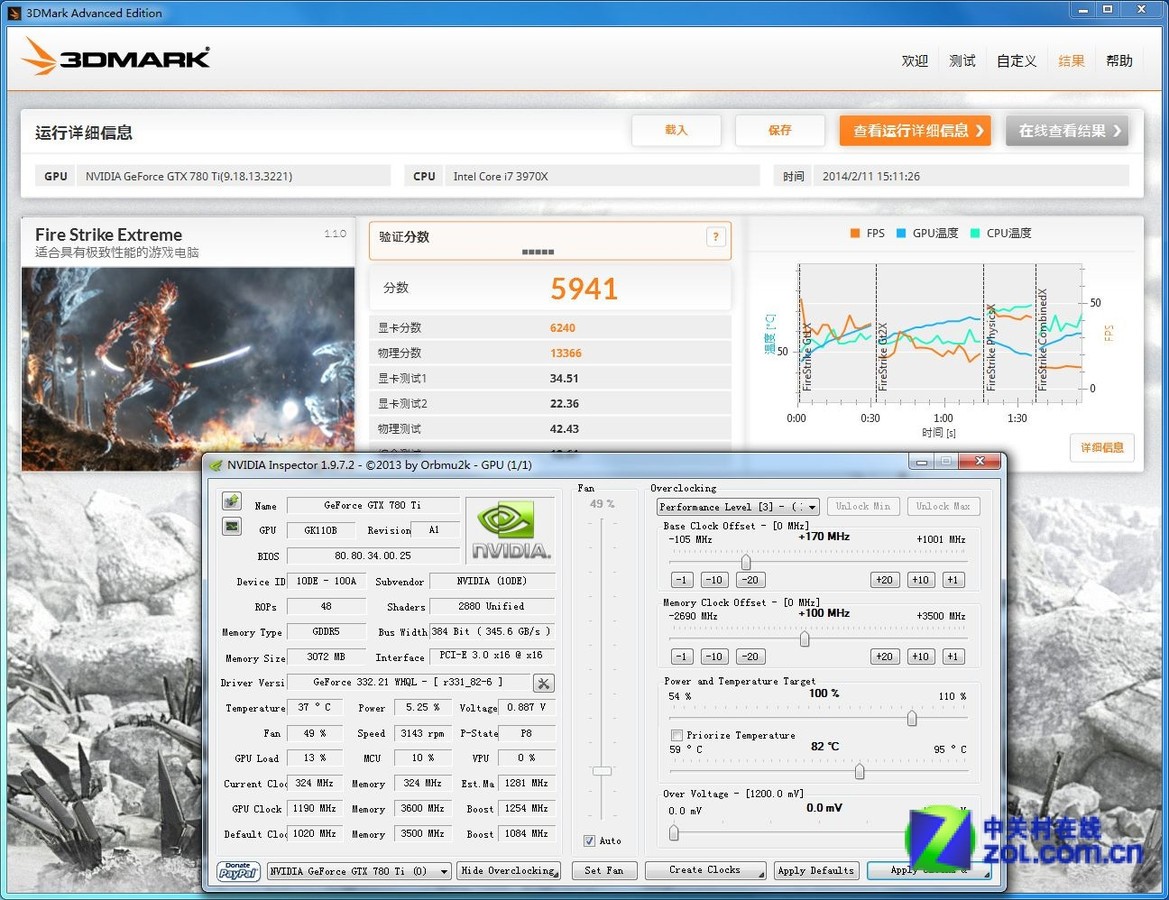Enable Priorize Temperature checkbox
Screen dimensions: 1169x900
(x=676, y=734)
